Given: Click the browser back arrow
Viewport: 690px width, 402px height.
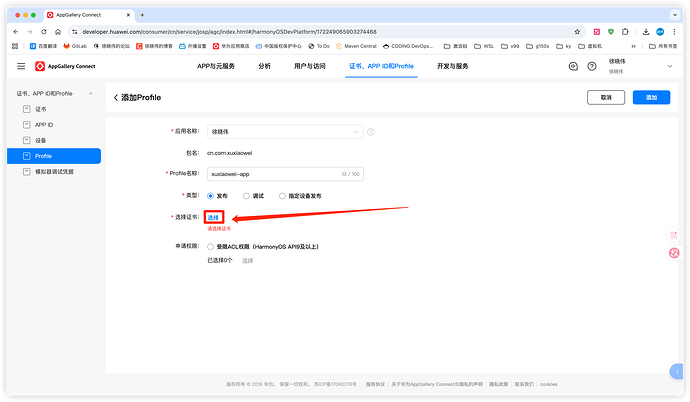Looking at the screenshot, I should 16,32.
